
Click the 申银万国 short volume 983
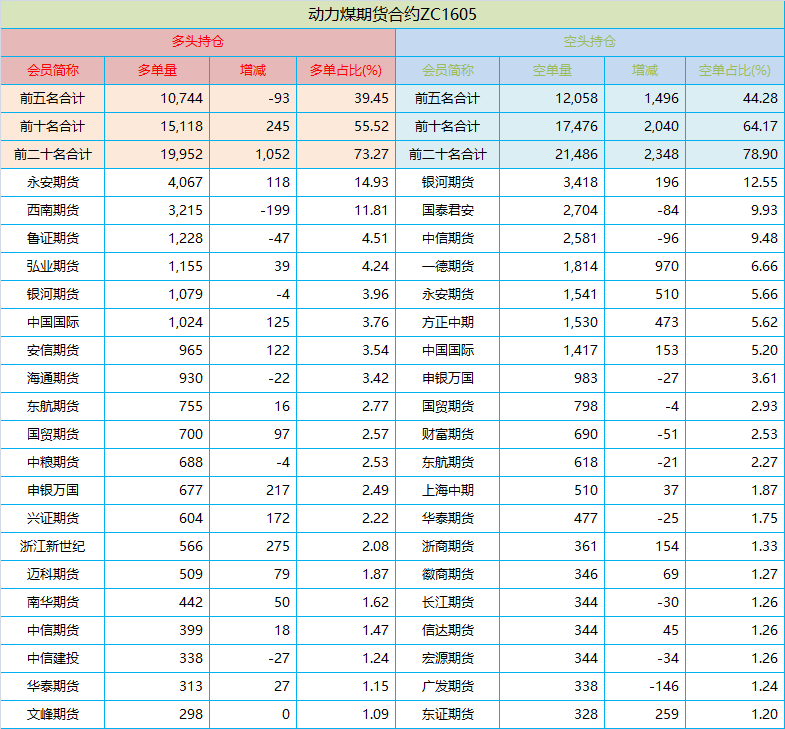pyautogui.click(x=586, y=379)
